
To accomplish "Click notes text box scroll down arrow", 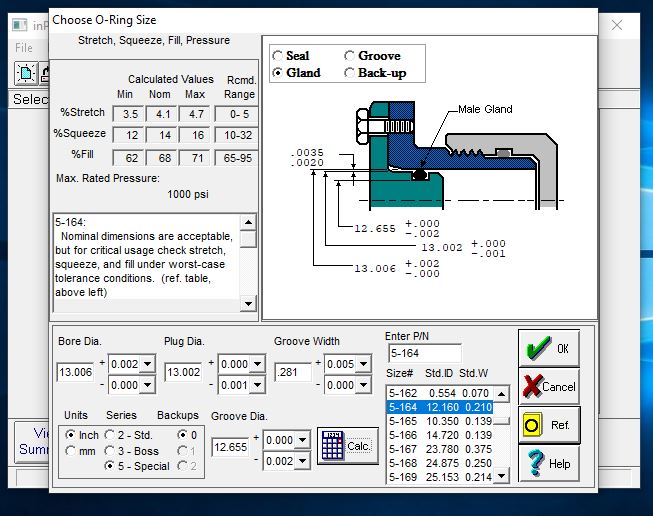I will point(248,304).
